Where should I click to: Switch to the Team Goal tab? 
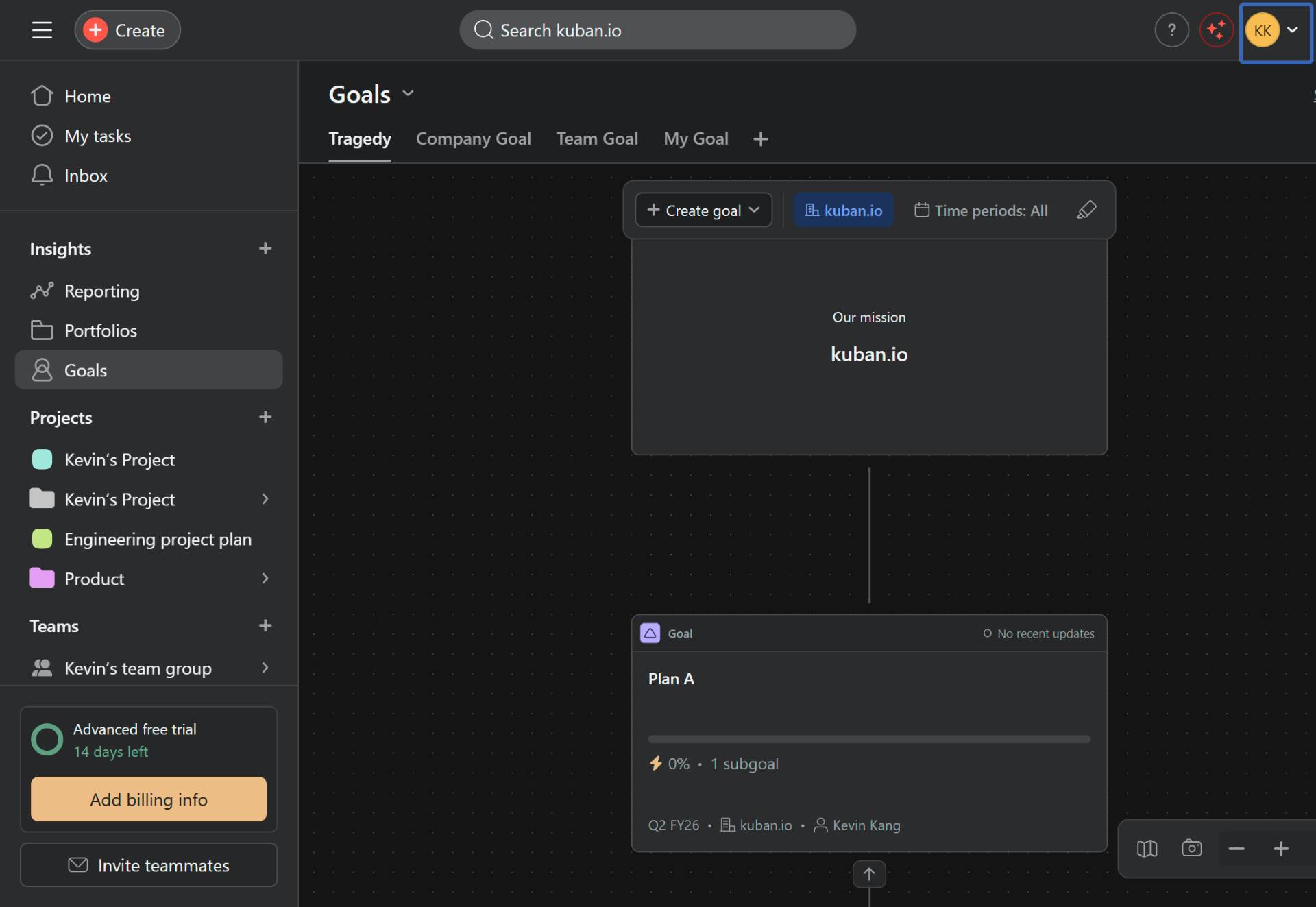coord(597,138)
